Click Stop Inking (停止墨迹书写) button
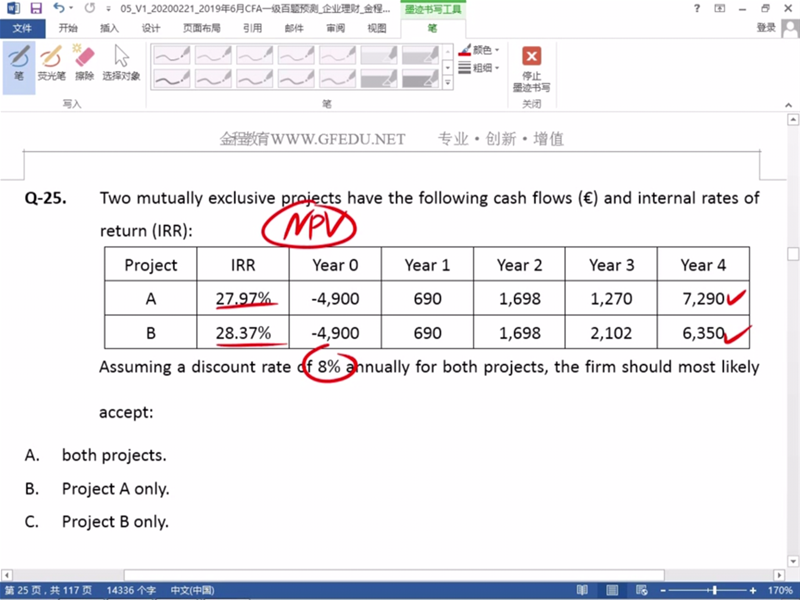Viewport: 800px width, 600px height. pos(532,68)
